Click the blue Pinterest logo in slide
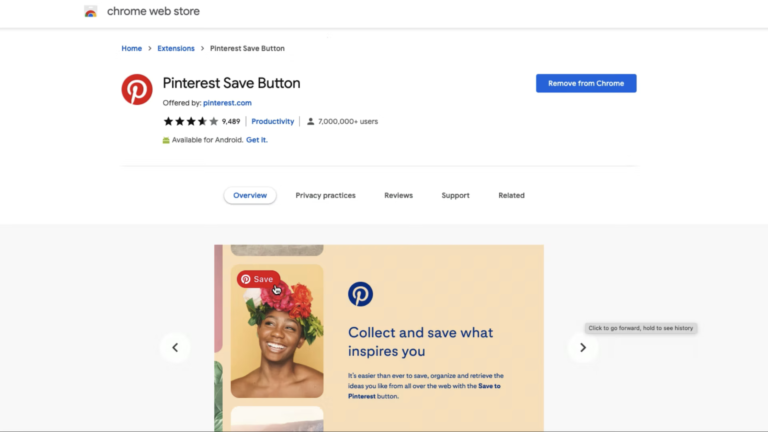 pos(360,294)
